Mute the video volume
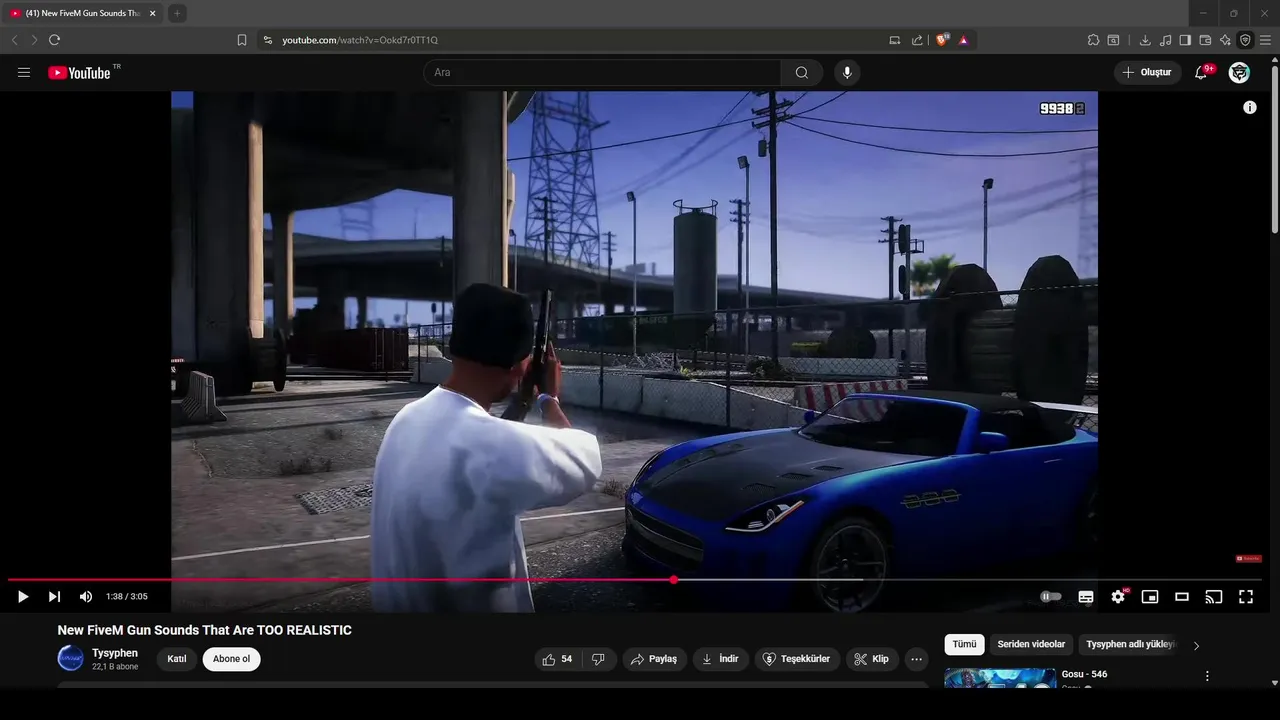 click(x=86, y=597)
